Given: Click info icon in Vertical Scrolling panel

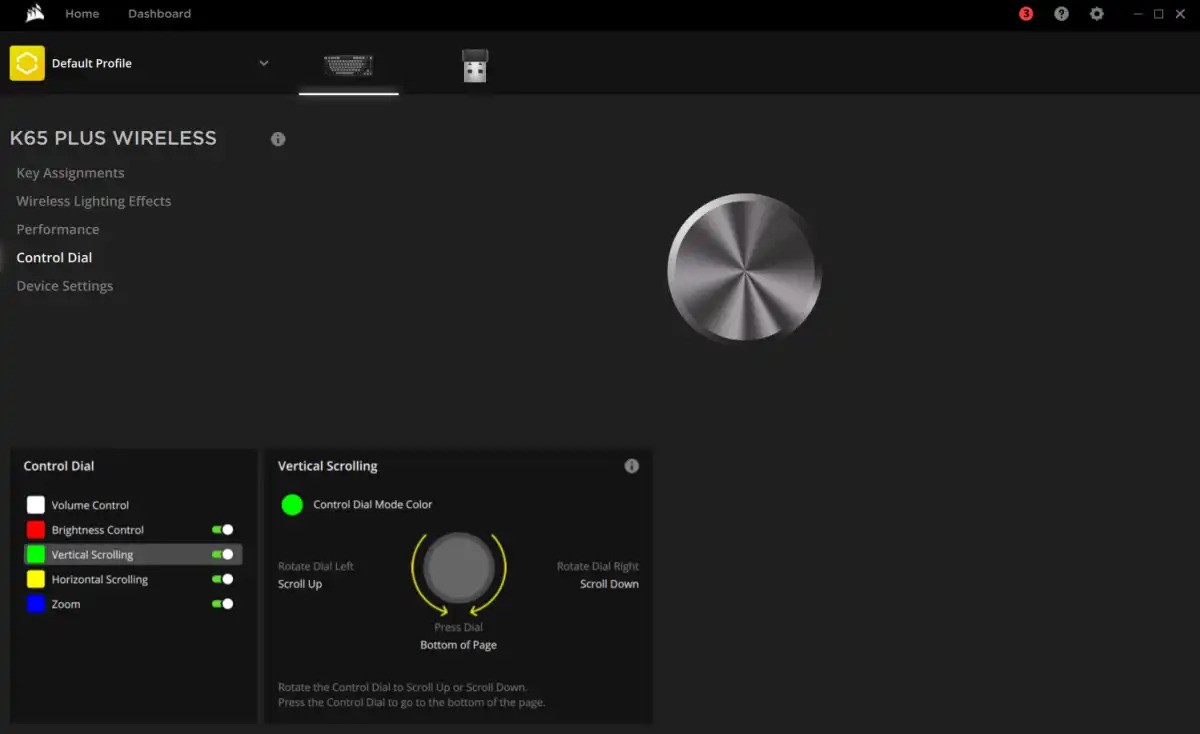Looking at the screenshot, I should click(631, 466).
